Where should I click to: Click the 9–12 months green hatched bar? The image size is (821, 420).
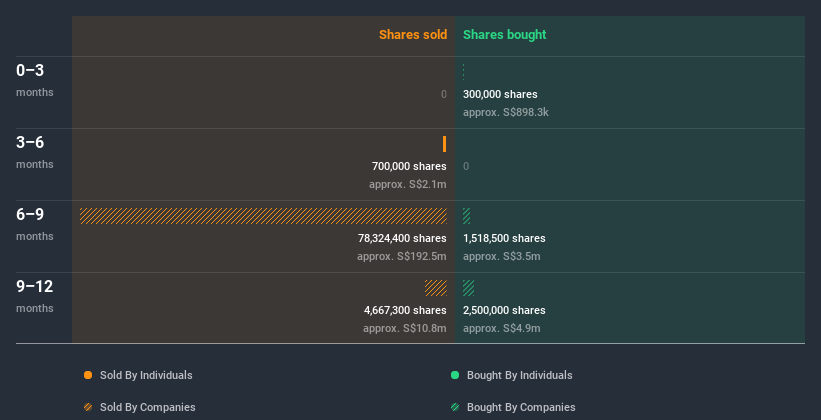click(469, 288)
